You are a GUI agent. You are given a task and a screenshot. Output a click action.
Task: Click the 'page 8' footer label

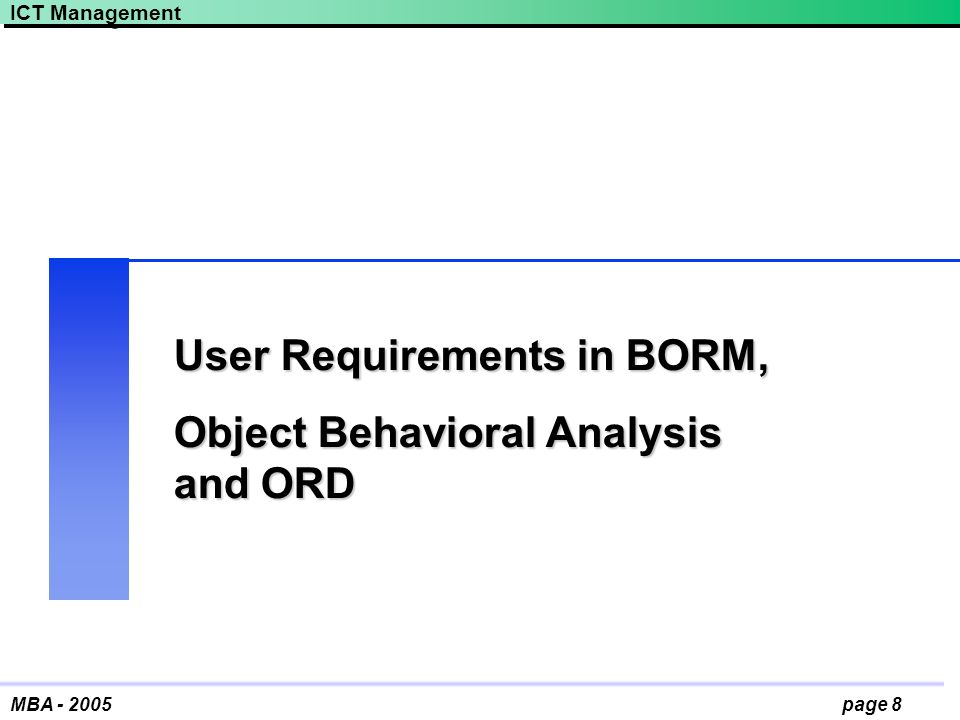[872, 705]
